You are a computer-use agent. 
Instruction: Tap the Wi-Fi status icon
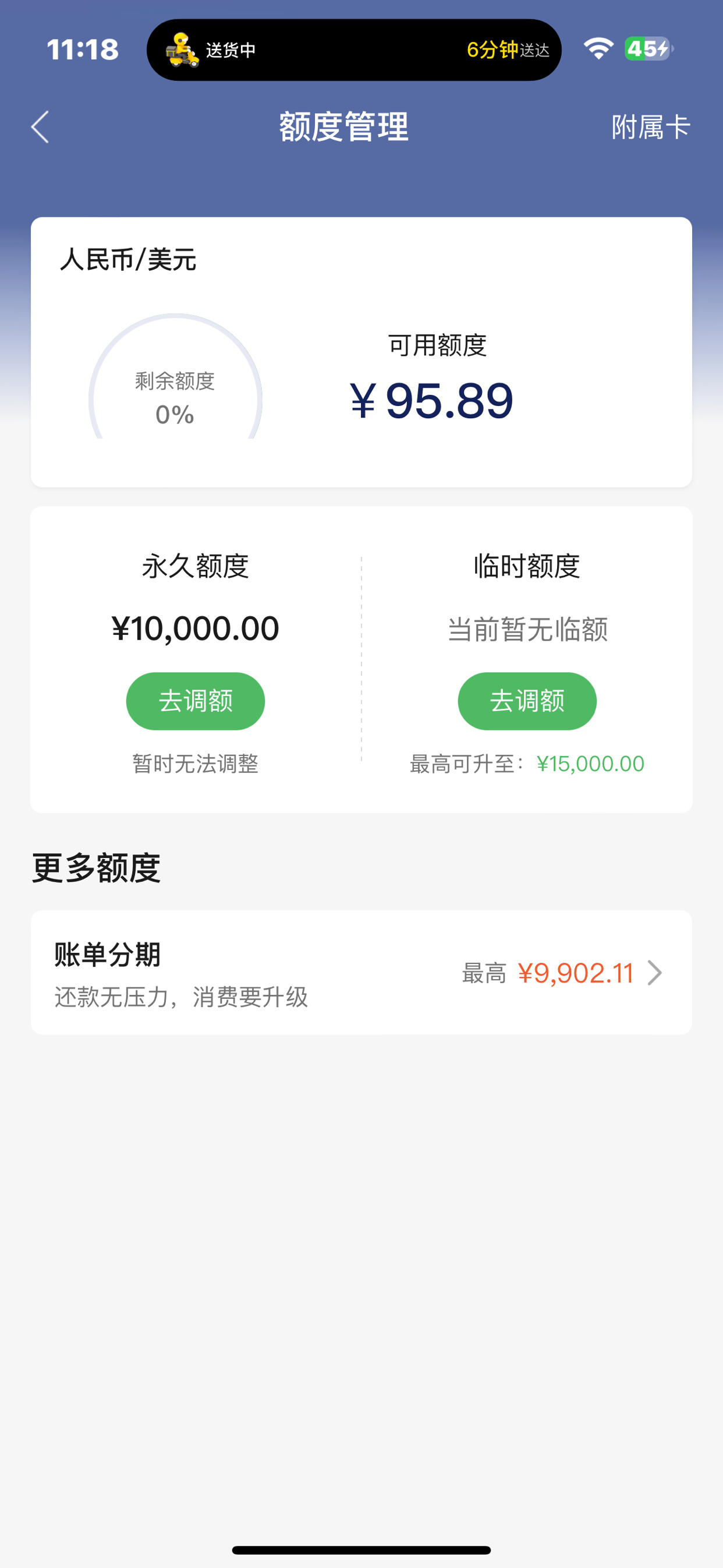(x=598, y=49)
